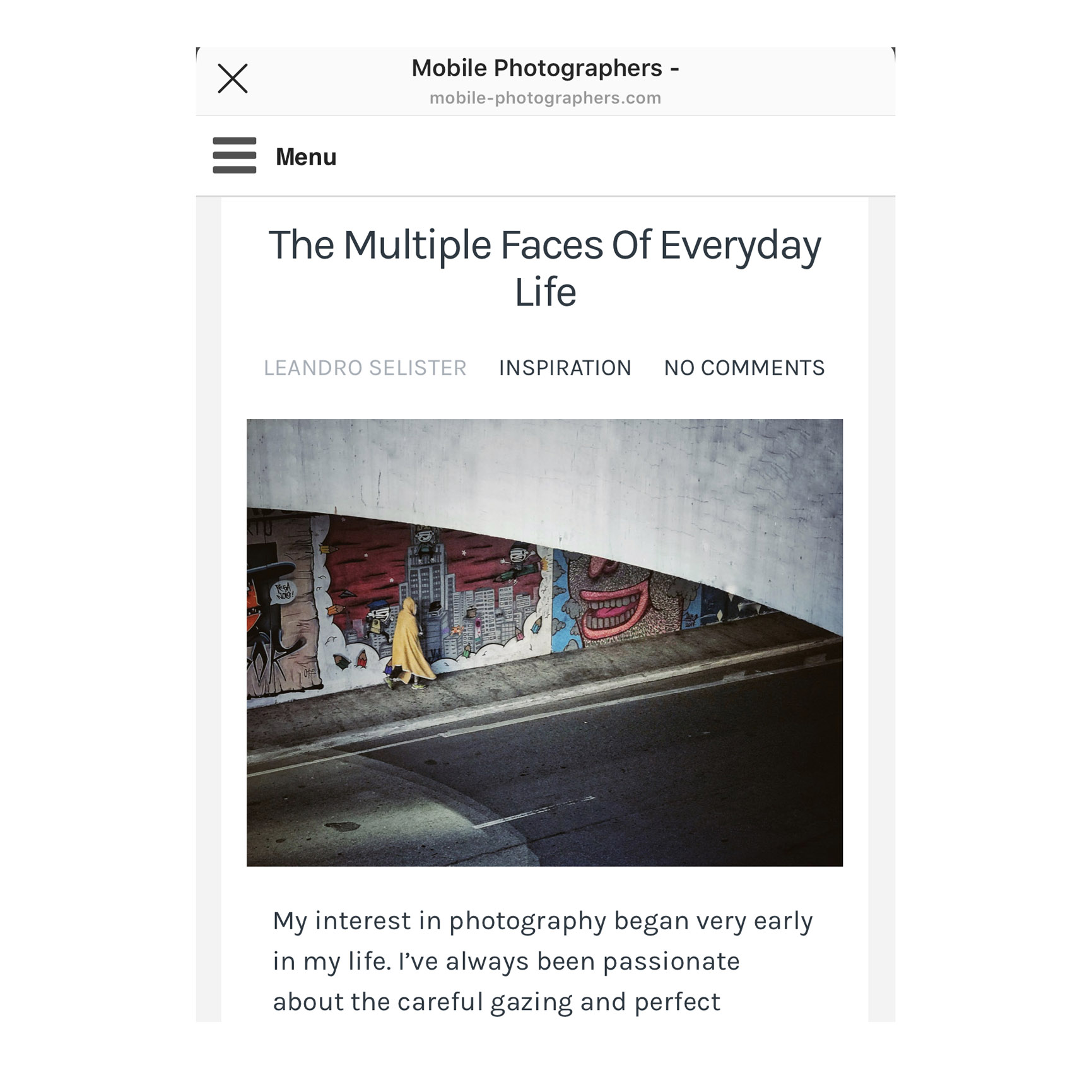
Task: Tap the Menu label
Action: click(x=306, y=157)
